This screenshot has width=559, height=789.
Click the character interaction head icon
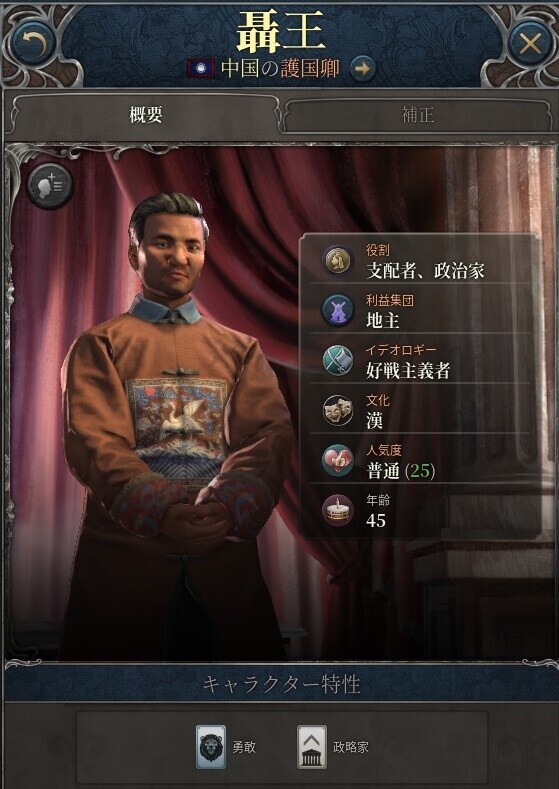click(49, 186)
